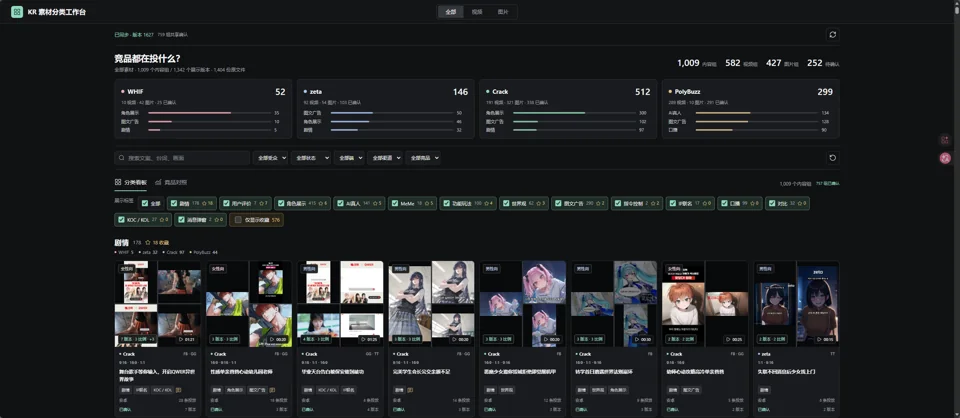Click the 582 视频组 stat

point(741,63)
